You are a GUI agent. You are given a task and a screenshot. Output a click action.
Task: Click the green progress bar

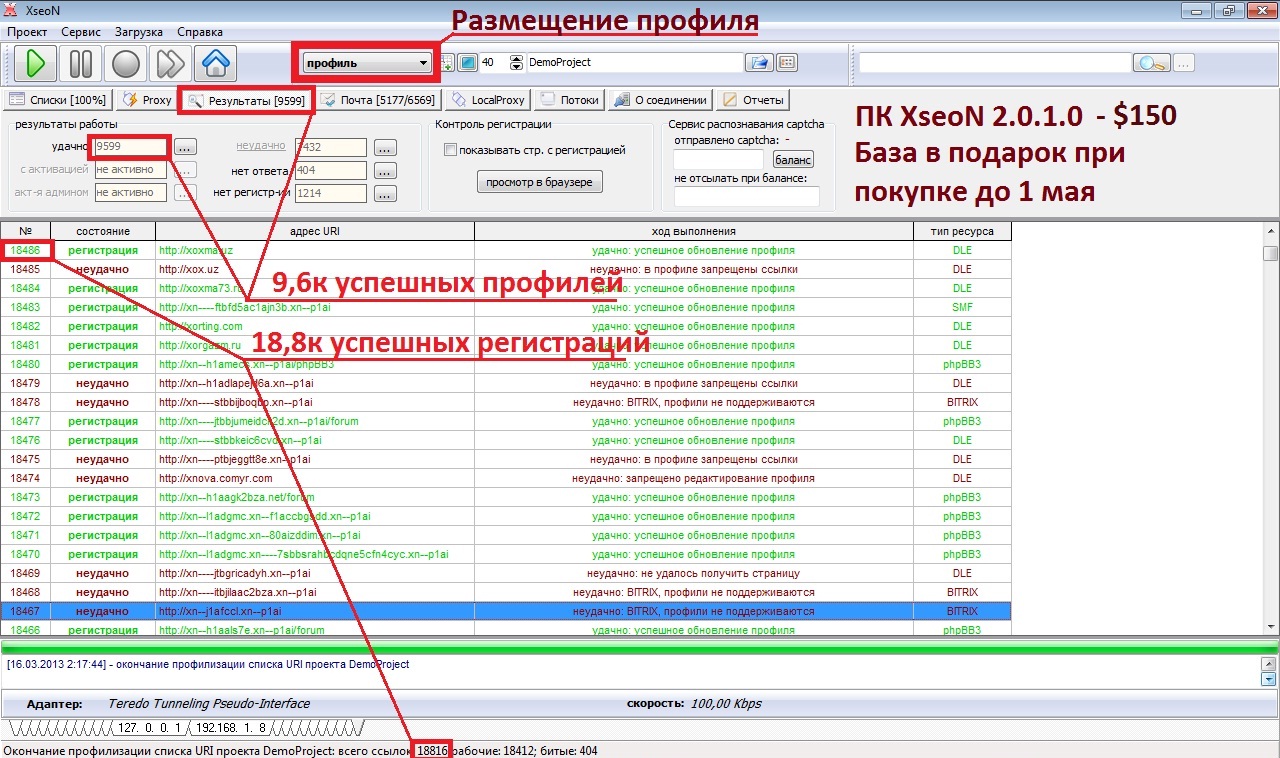coord(640,649)
